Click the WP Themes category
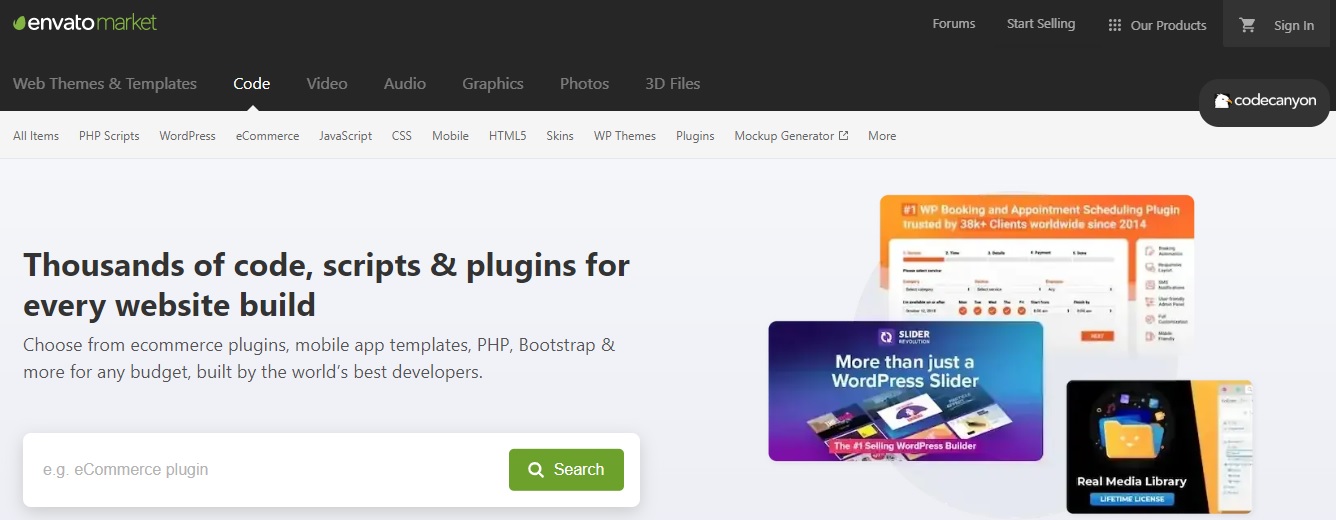1336x520 pixels. pyautogui.click(x=625, y=135)
